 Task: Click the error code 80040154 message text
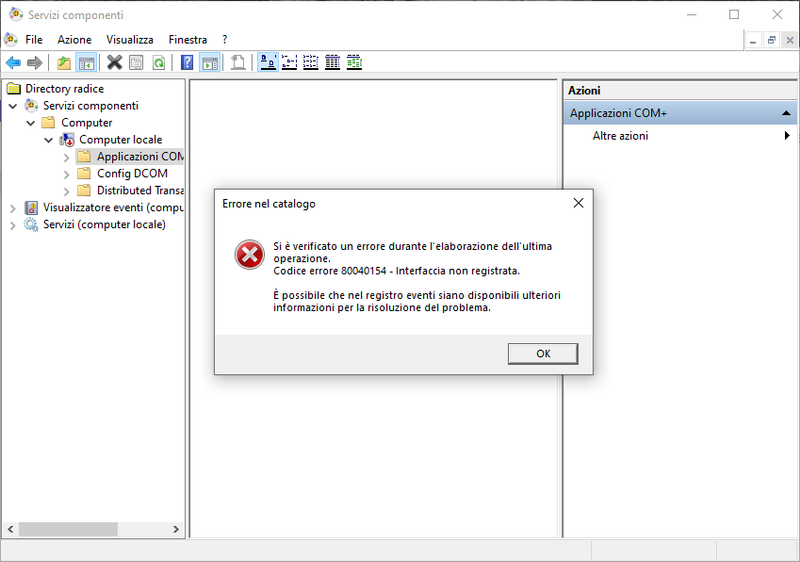tap(396, 271)
